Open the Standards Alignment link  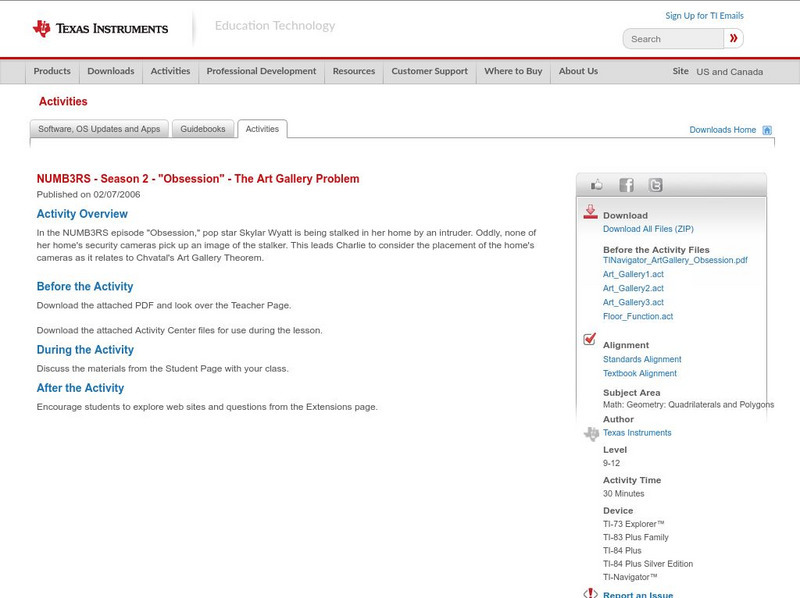click(642, 360)
